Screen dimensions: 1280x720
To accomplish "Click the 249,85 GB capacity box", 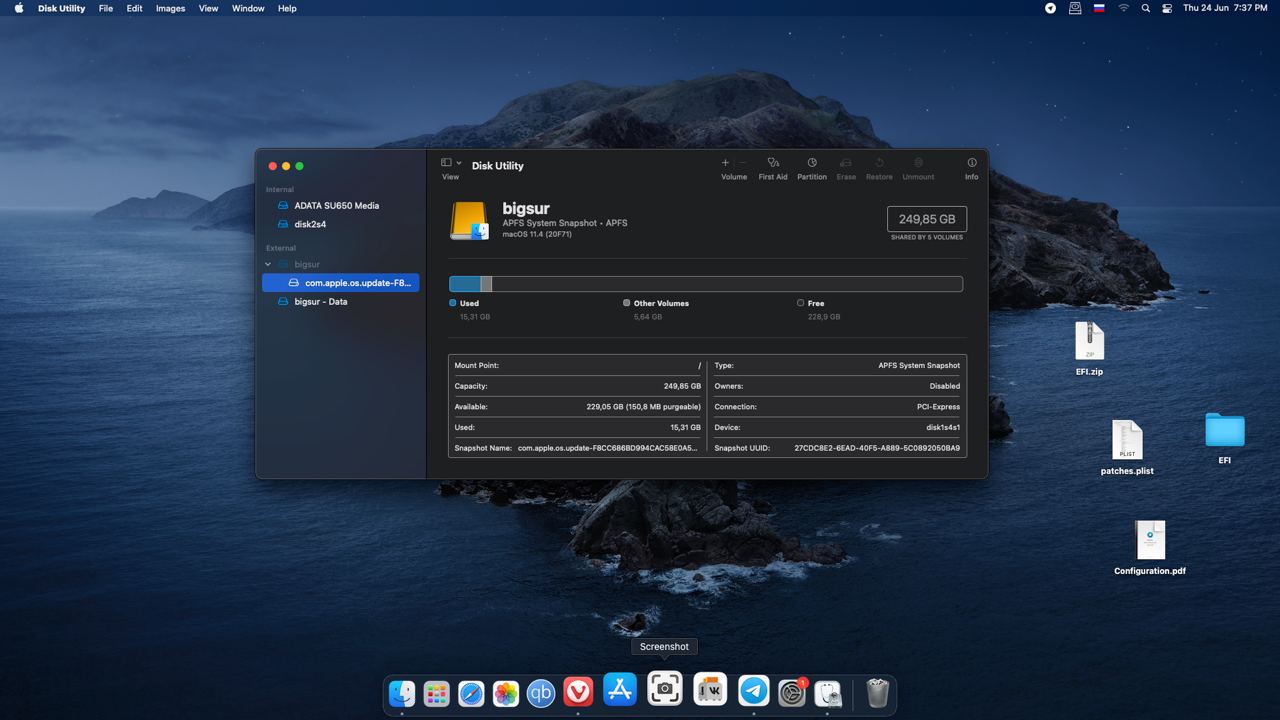I will (x=927, y=219).
